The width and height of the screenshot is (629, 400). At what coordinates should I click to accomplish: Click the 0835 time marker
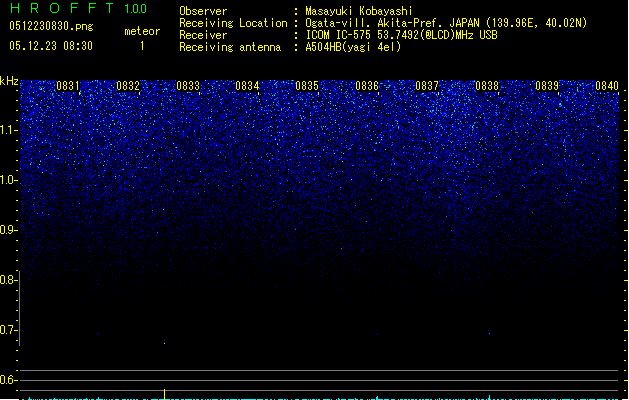click(x=307, y=86)
